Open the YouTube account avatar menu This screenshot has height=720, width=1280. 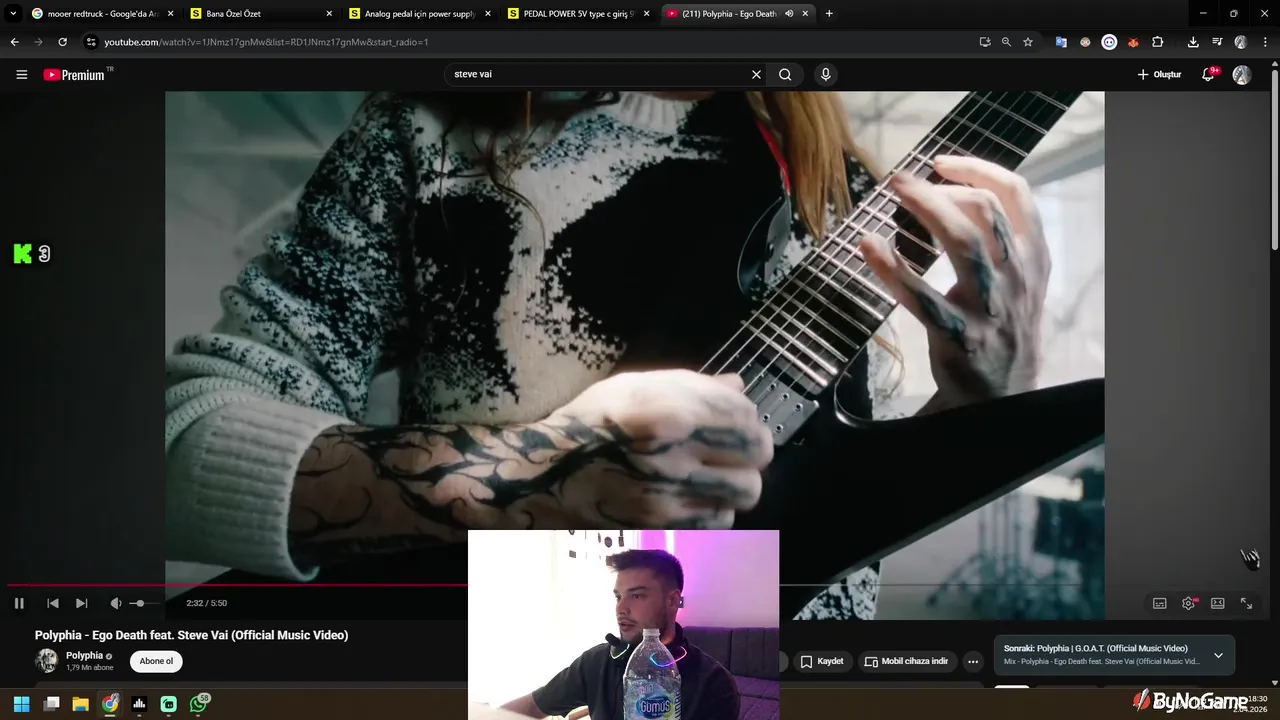pyautogui.click(x=1242, y=75)
